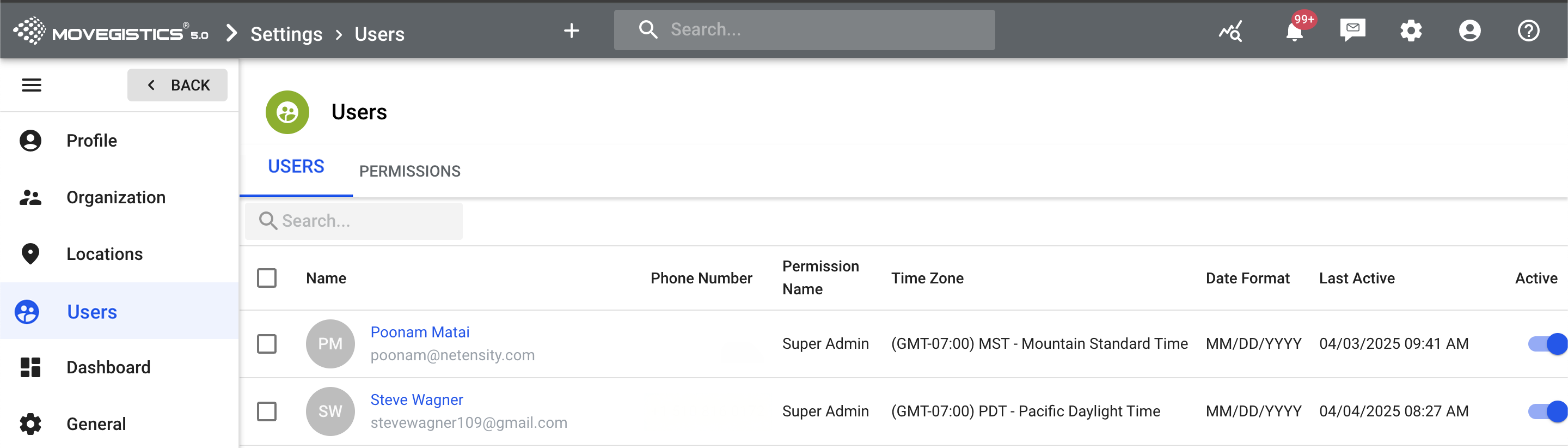Click the analytics search icon in top bar
This screenshot has height=448, width=1568.
pyautogui.click(x=1230, y=31)
